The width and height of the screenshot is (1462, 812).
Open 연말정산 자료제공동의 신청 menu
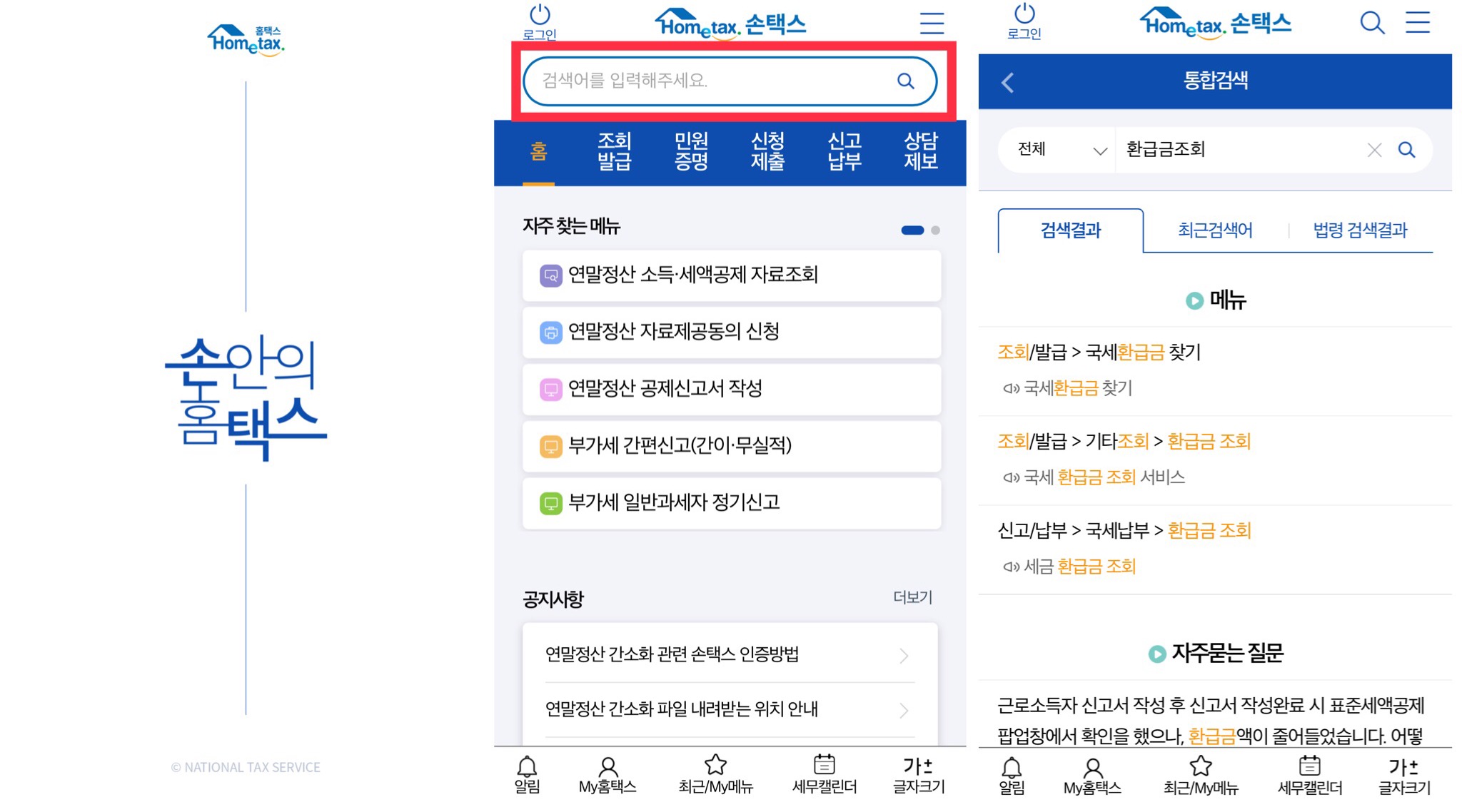(731, 333)
